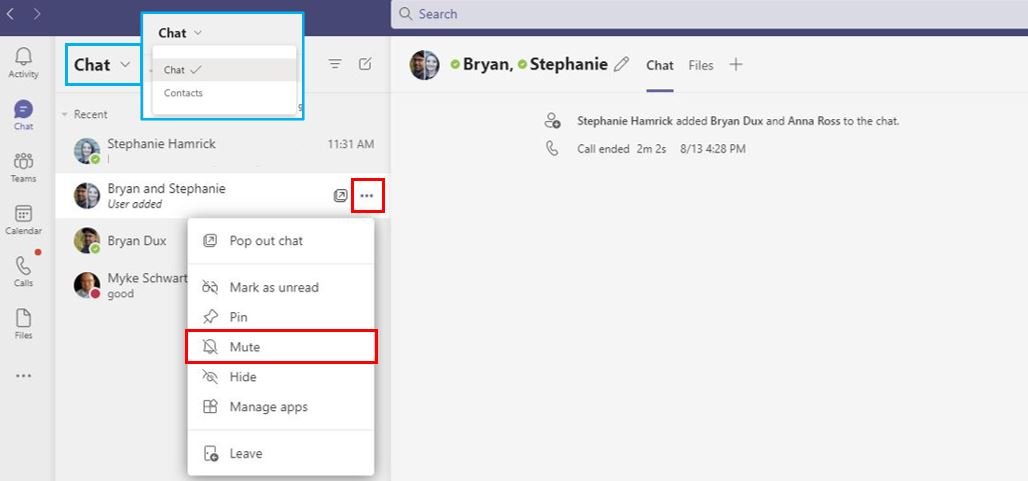The height and width of the screenshot is (481, 1028).
Task: Click the 'Call ended' message text
Action: pos(604,149)
